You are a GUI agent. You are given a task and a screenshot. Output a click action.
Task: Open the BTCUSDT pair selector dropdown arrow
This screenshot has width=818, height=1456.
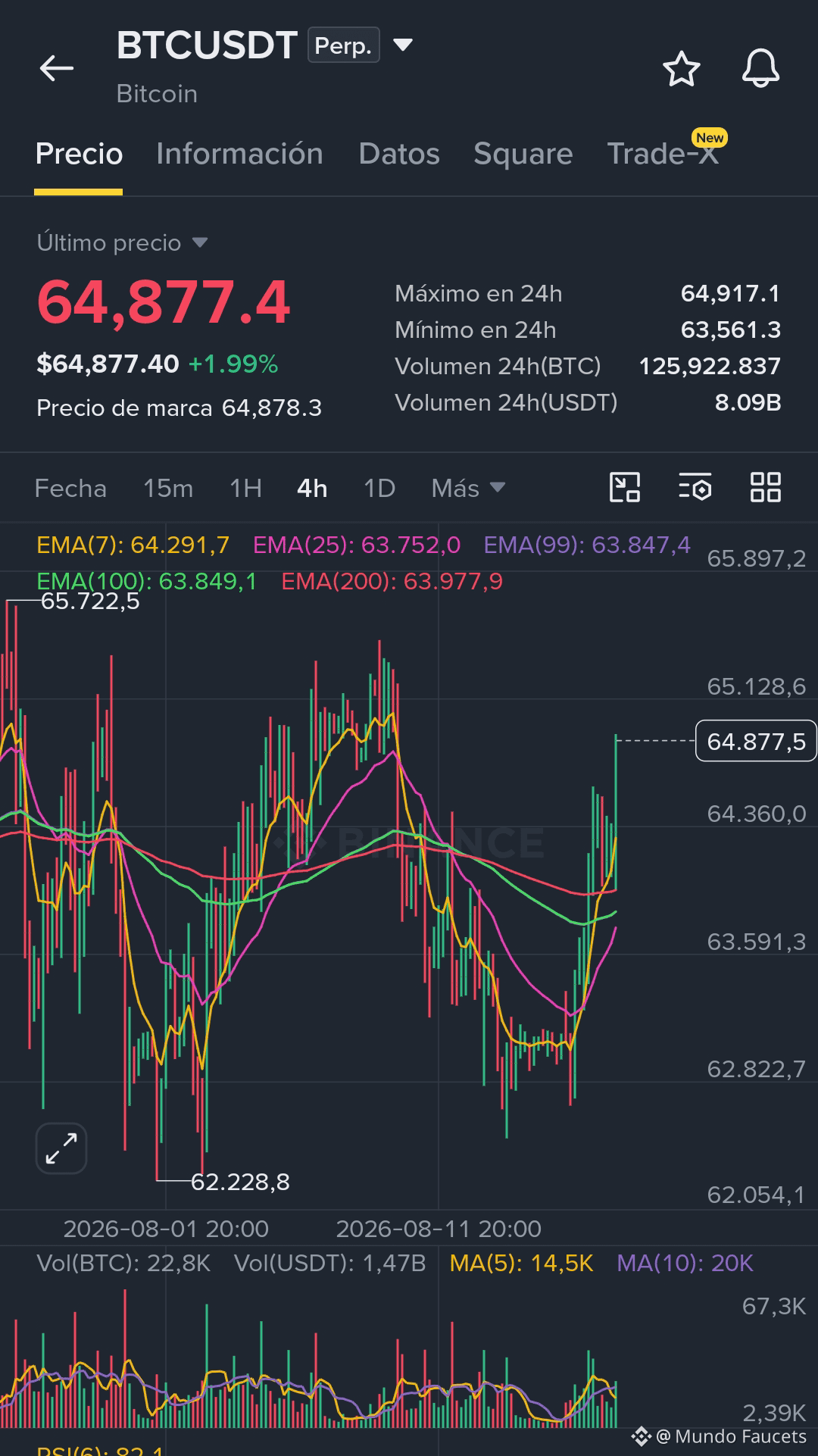tap(404, 45)
